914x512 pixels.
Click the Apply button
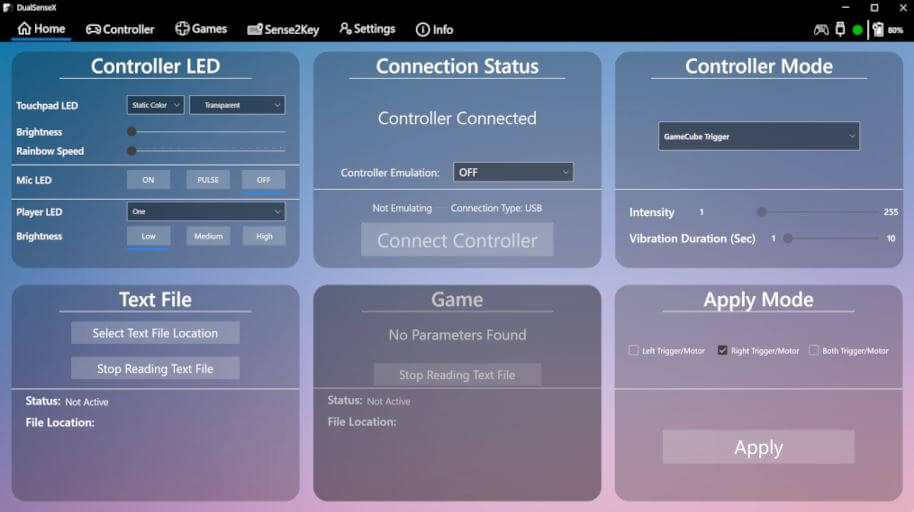(758, 447)
